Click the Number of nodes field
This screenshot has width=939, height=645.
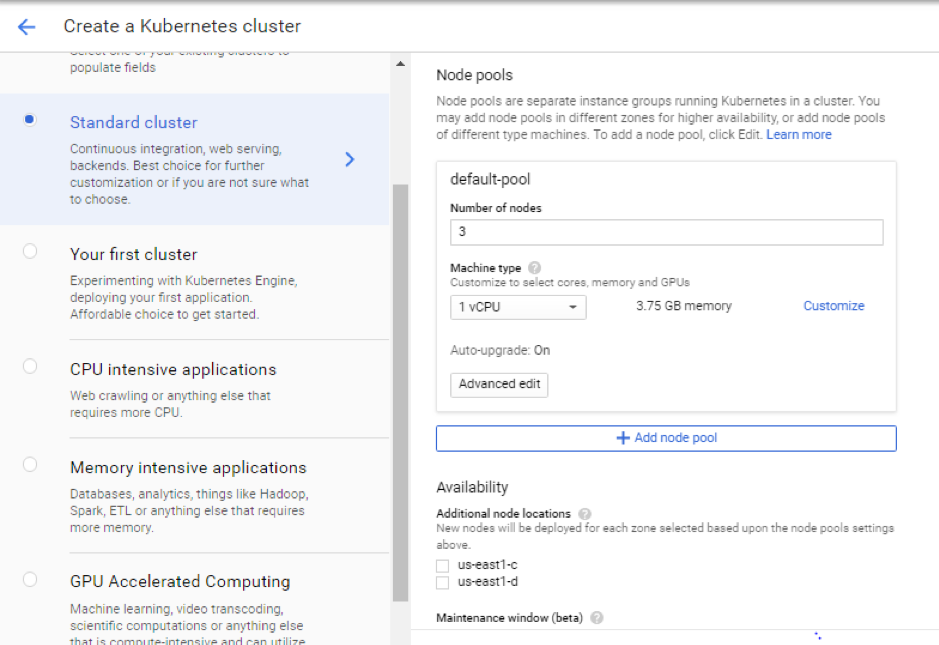point(666,232)
